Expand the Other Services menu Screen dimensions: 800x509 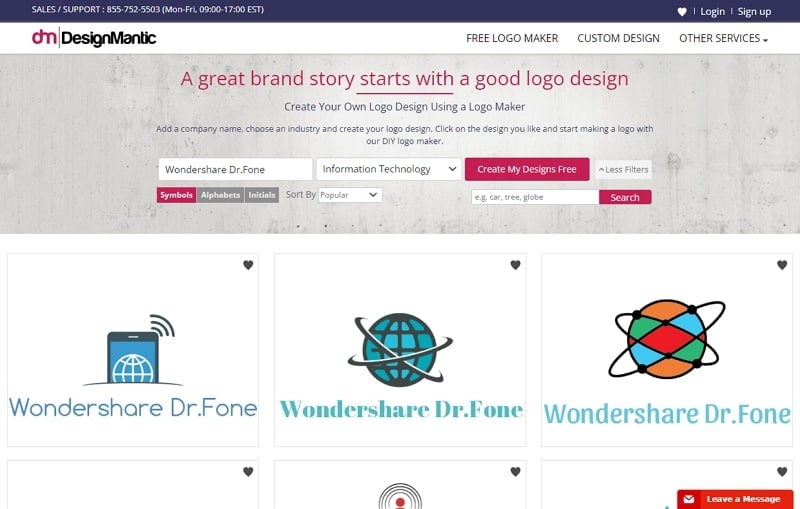click(723, 38)
